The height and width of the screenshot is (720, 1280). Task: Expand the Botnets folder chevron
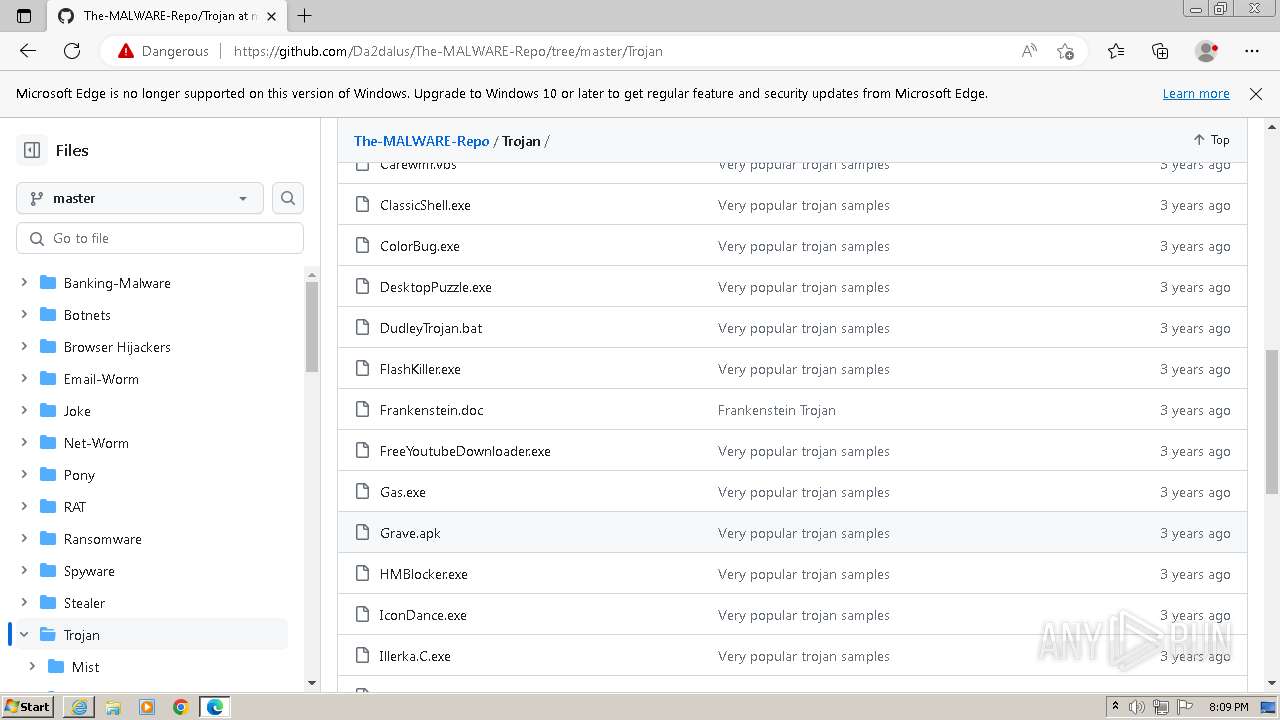point(24,315)
